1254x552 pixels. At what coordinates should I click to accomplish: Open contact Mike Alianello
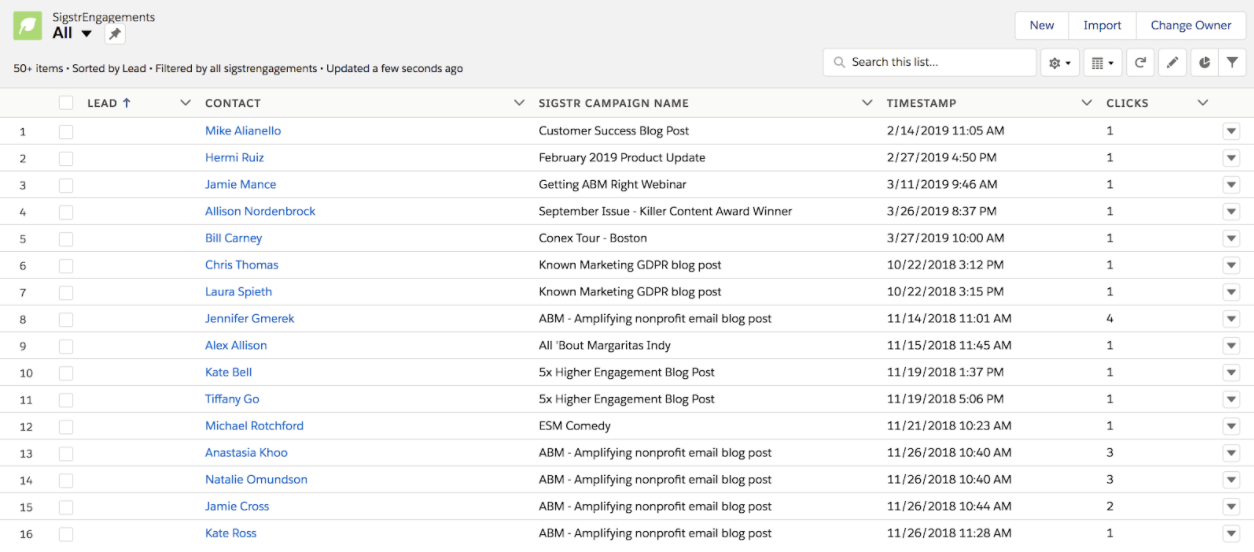[x=243, y=131]
